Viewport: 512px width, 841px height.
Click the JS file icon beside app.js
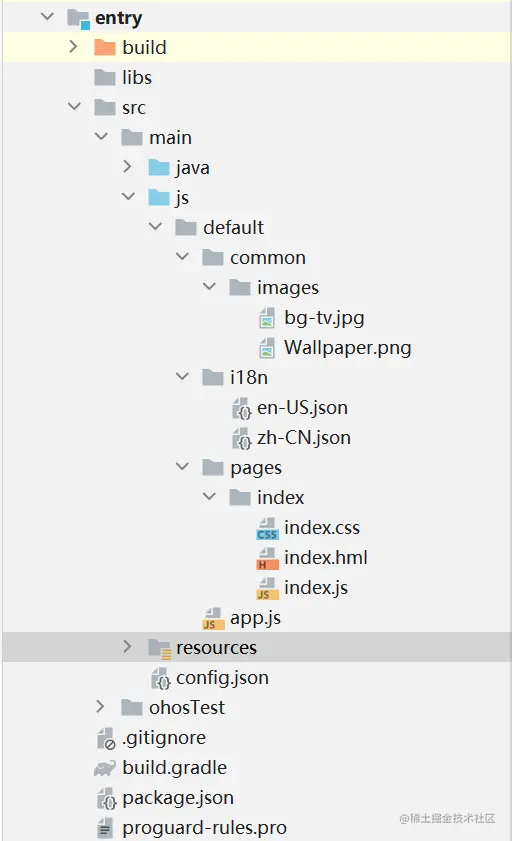coord(213,618)
